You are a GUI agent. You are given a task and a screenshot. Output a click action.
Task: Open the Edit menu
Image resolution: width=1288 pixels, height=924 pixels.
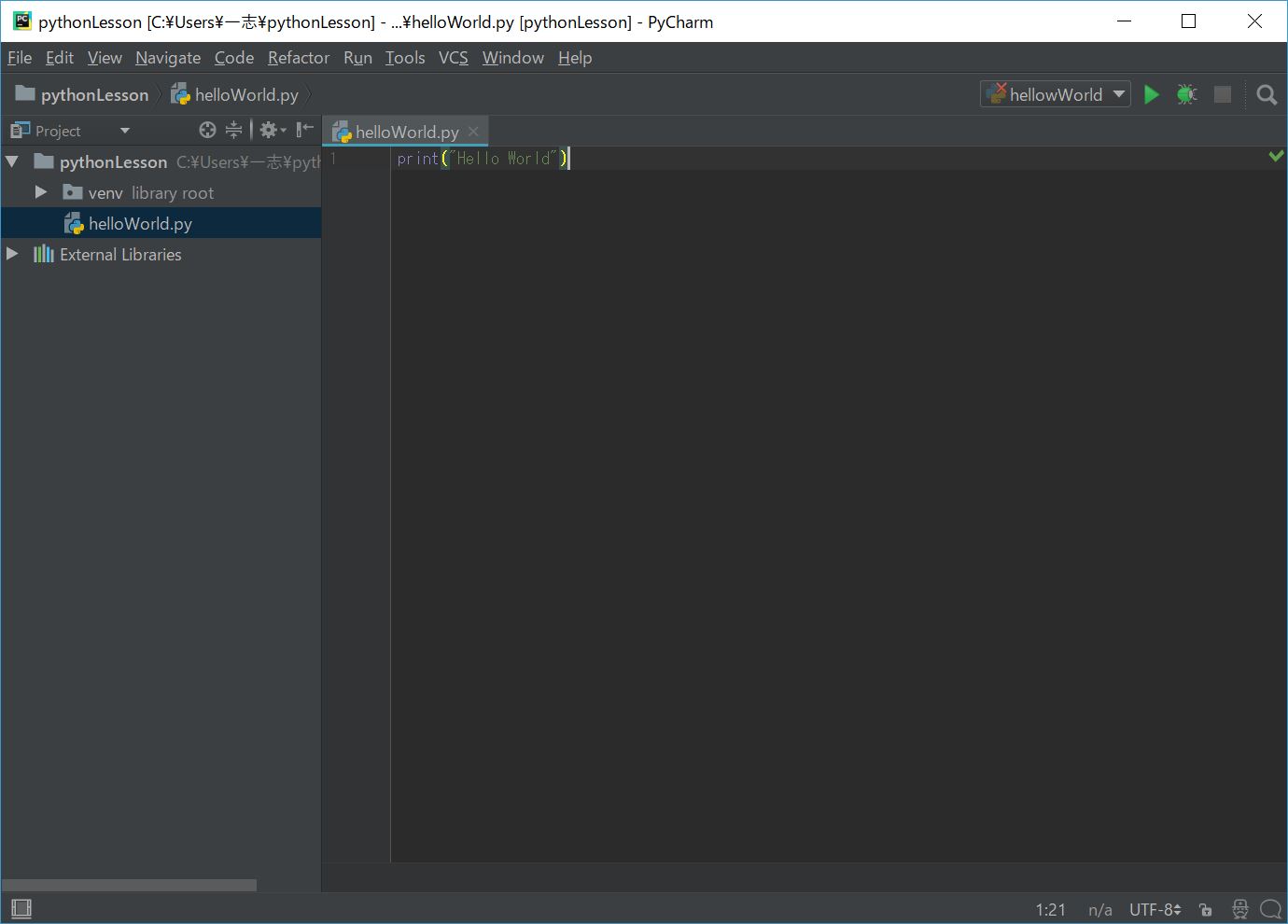pyautogui.click(x=60, y=58)
